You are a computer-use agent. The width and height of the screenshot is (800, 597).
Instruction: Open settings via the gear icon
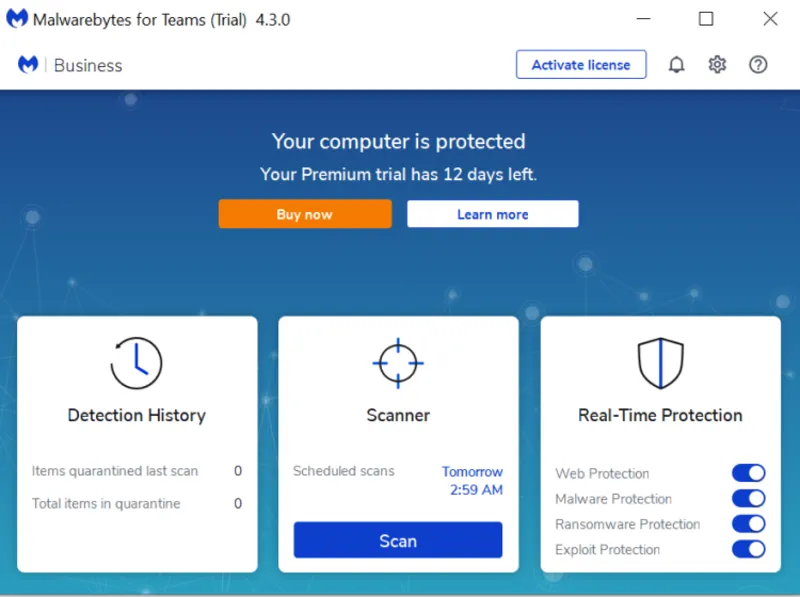pyautogui.click(x=717, y=65)
